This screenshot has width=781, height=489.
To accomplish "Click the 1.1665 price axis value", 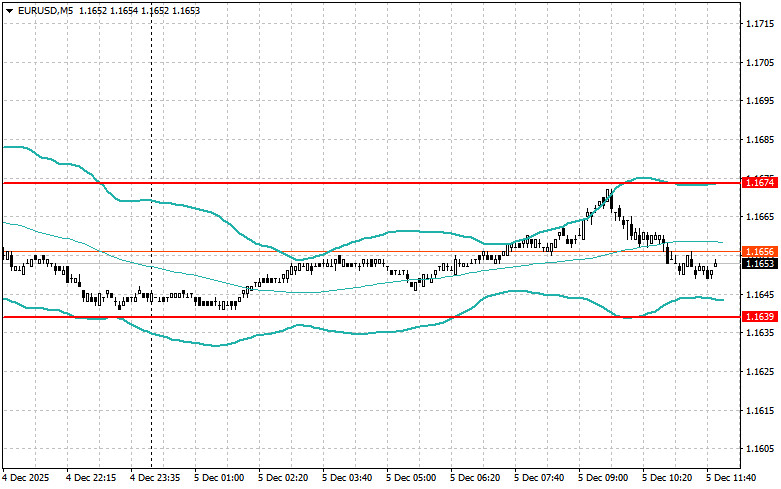I will (x=760, y=217).
